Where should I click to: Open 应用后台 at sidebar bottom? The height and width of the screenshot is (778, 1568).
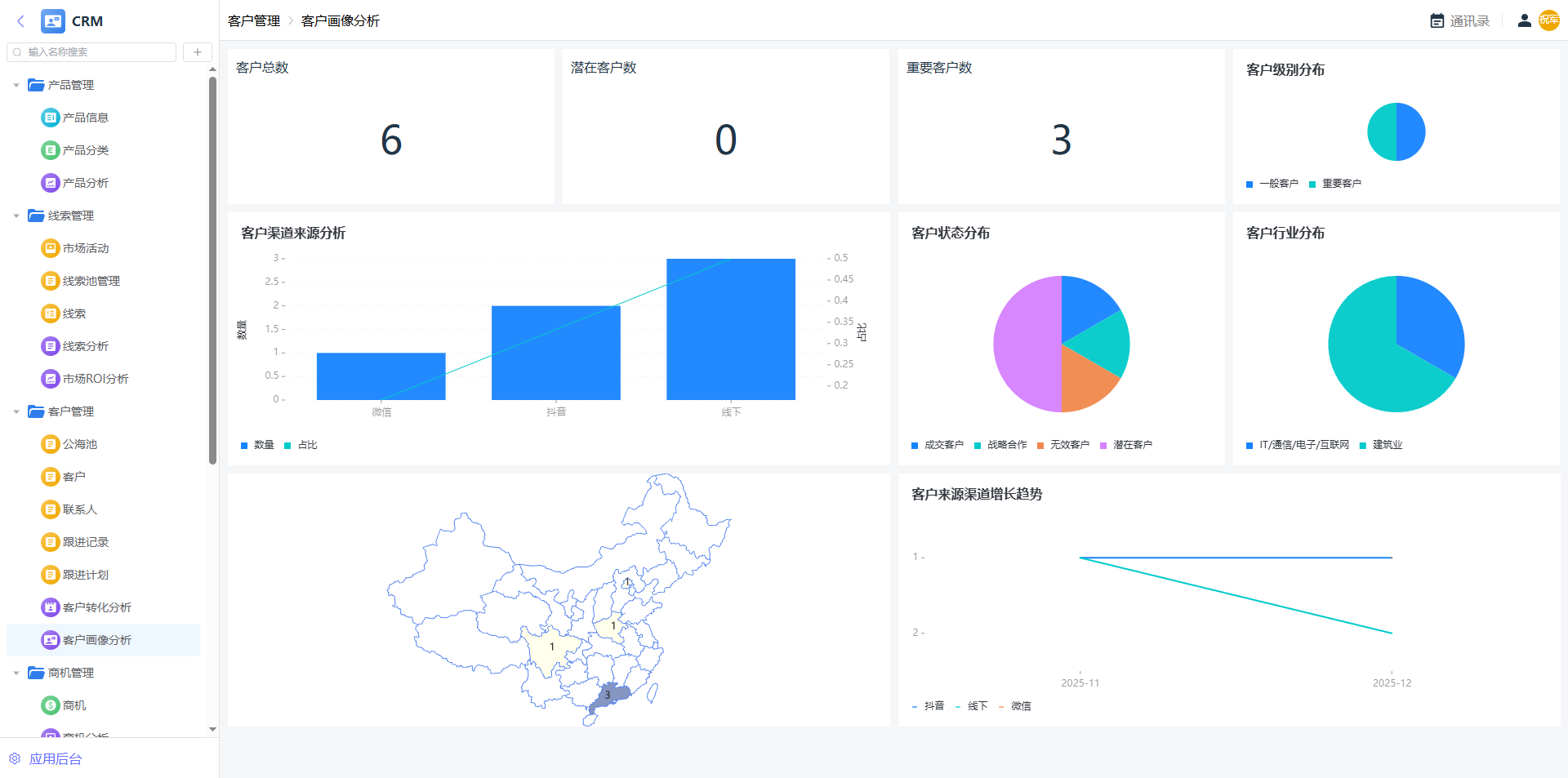55,759
